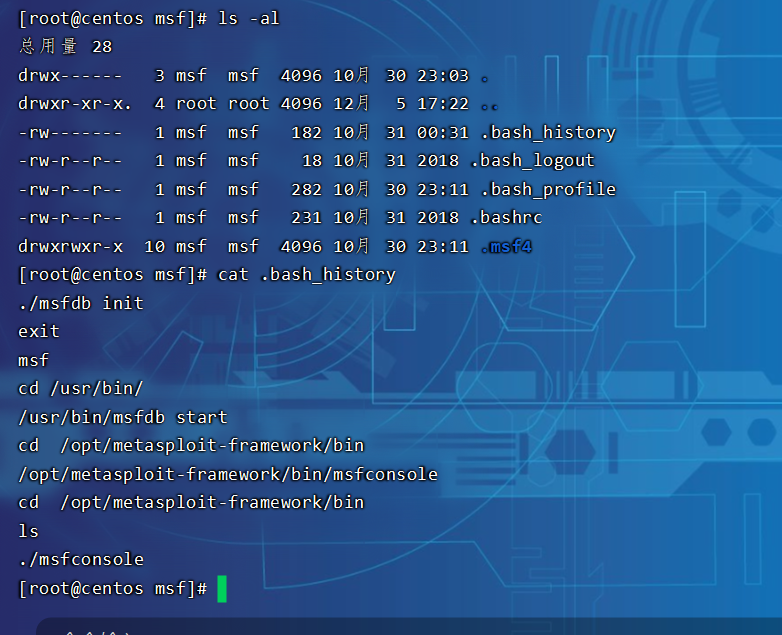Click the 'drwxr-xr-x.' permission string

(75, 104)
